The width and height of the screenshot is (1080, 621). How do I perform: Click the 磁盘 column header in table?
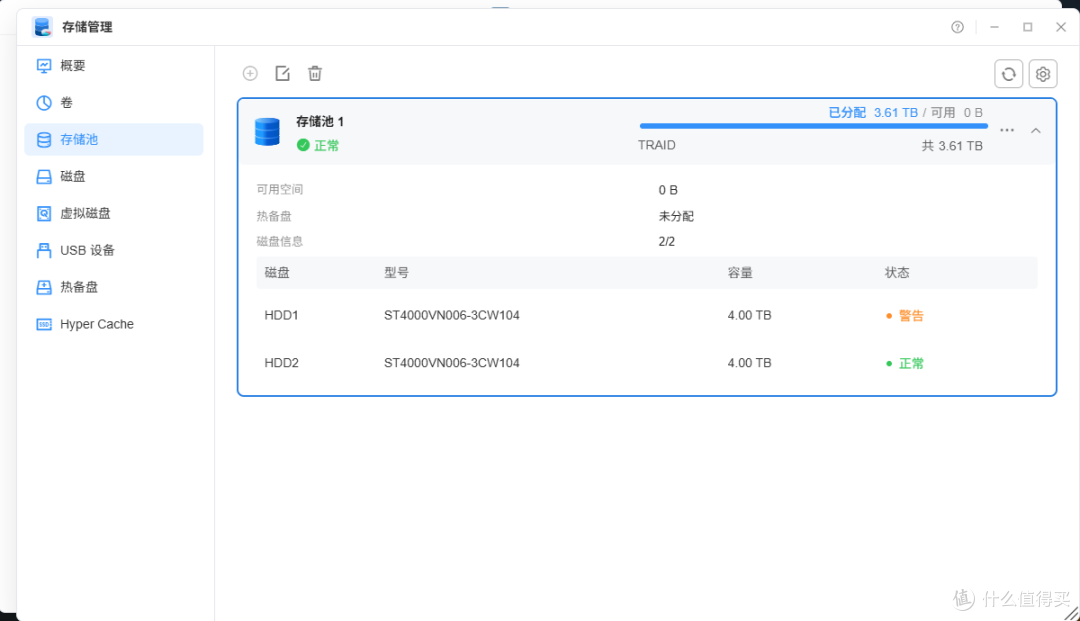277,273
